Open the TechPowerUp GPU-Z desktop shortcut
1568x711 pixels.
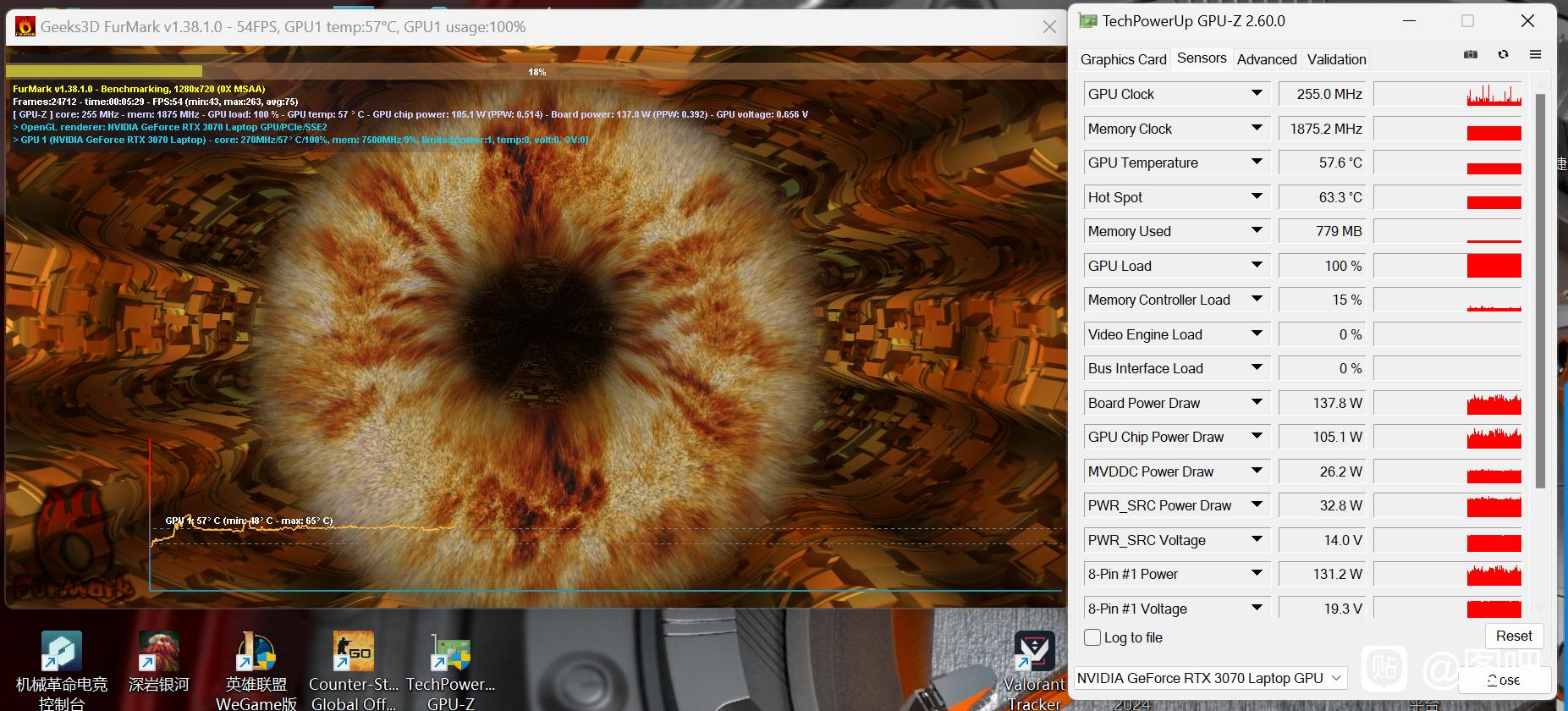coord(450,670)
